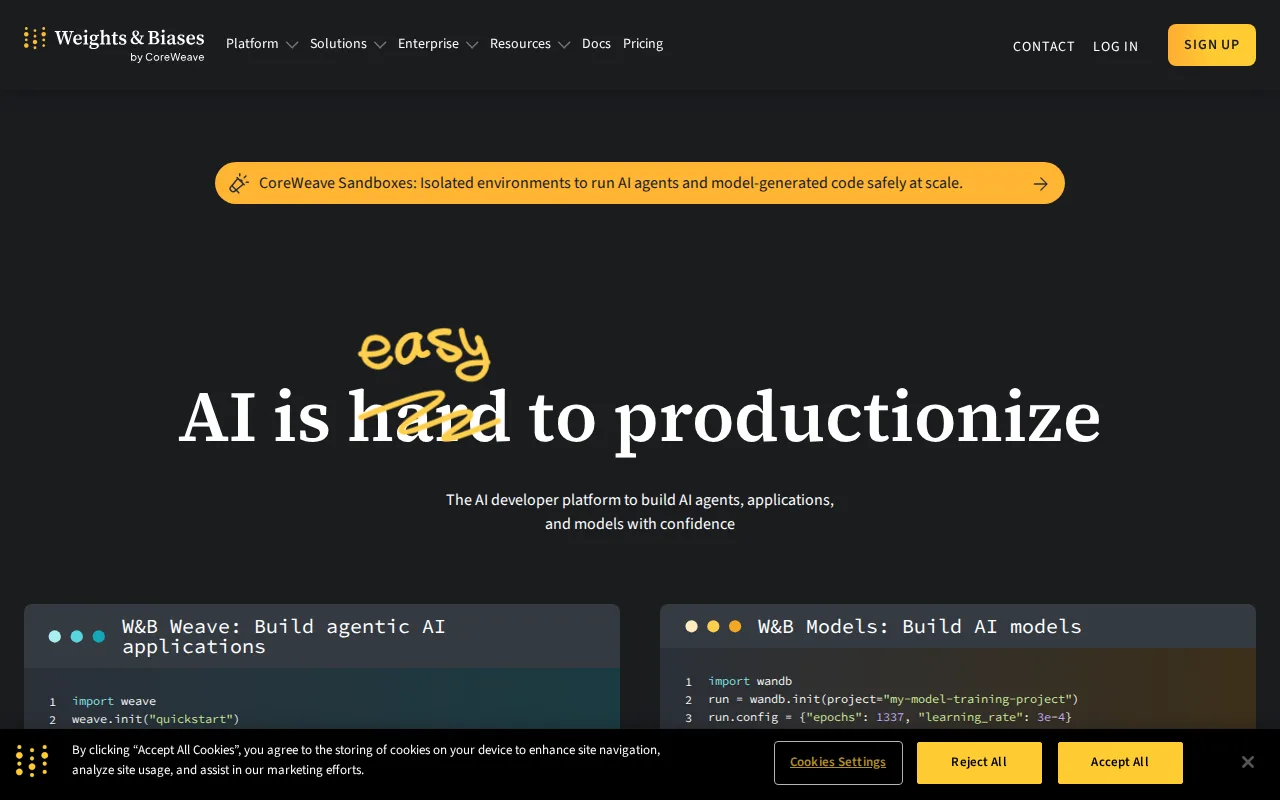Click the yellow window dots on the Models card
The image size is (1280, 800).
point(713,626)
